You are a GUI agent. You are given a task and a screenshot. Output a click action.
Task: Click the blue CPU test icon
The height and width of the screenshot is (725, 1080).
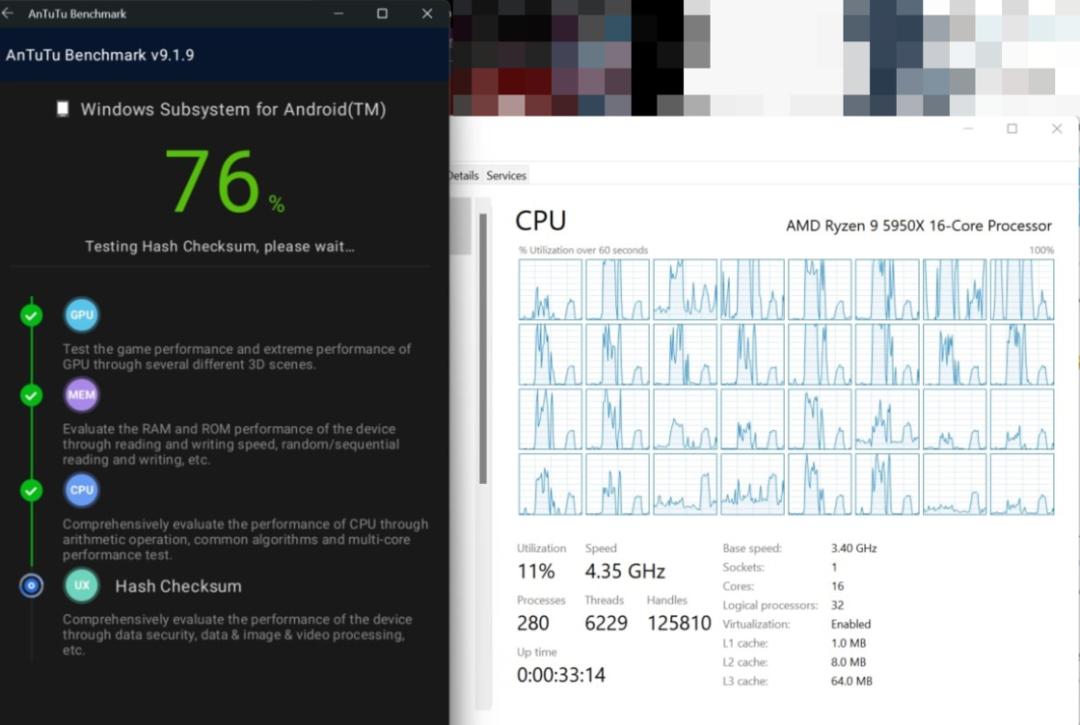(81, 490)
